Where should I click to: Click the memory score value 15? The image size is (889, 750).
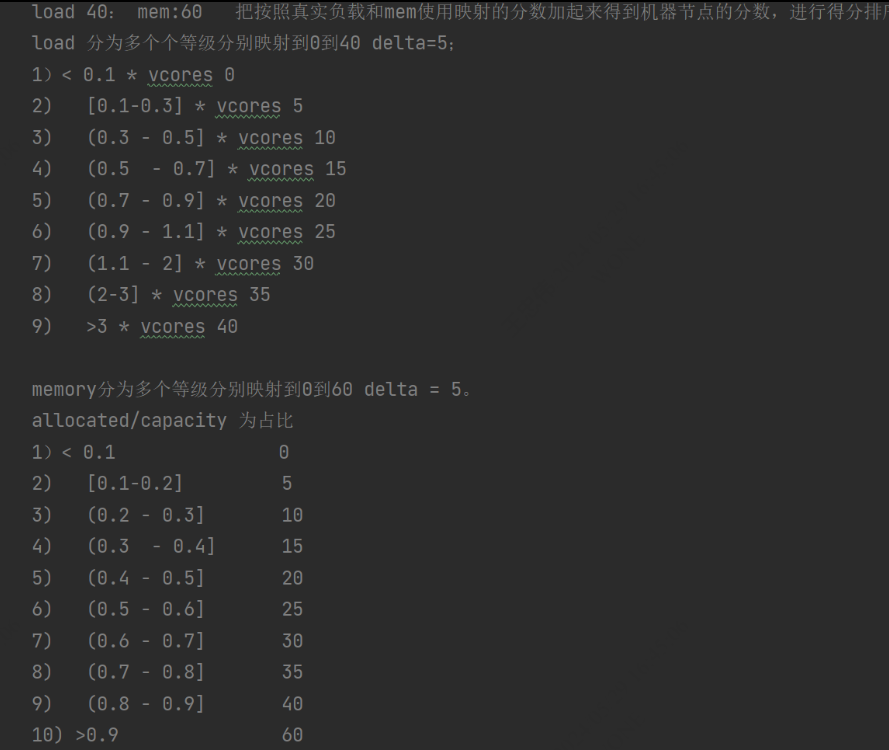293,546
